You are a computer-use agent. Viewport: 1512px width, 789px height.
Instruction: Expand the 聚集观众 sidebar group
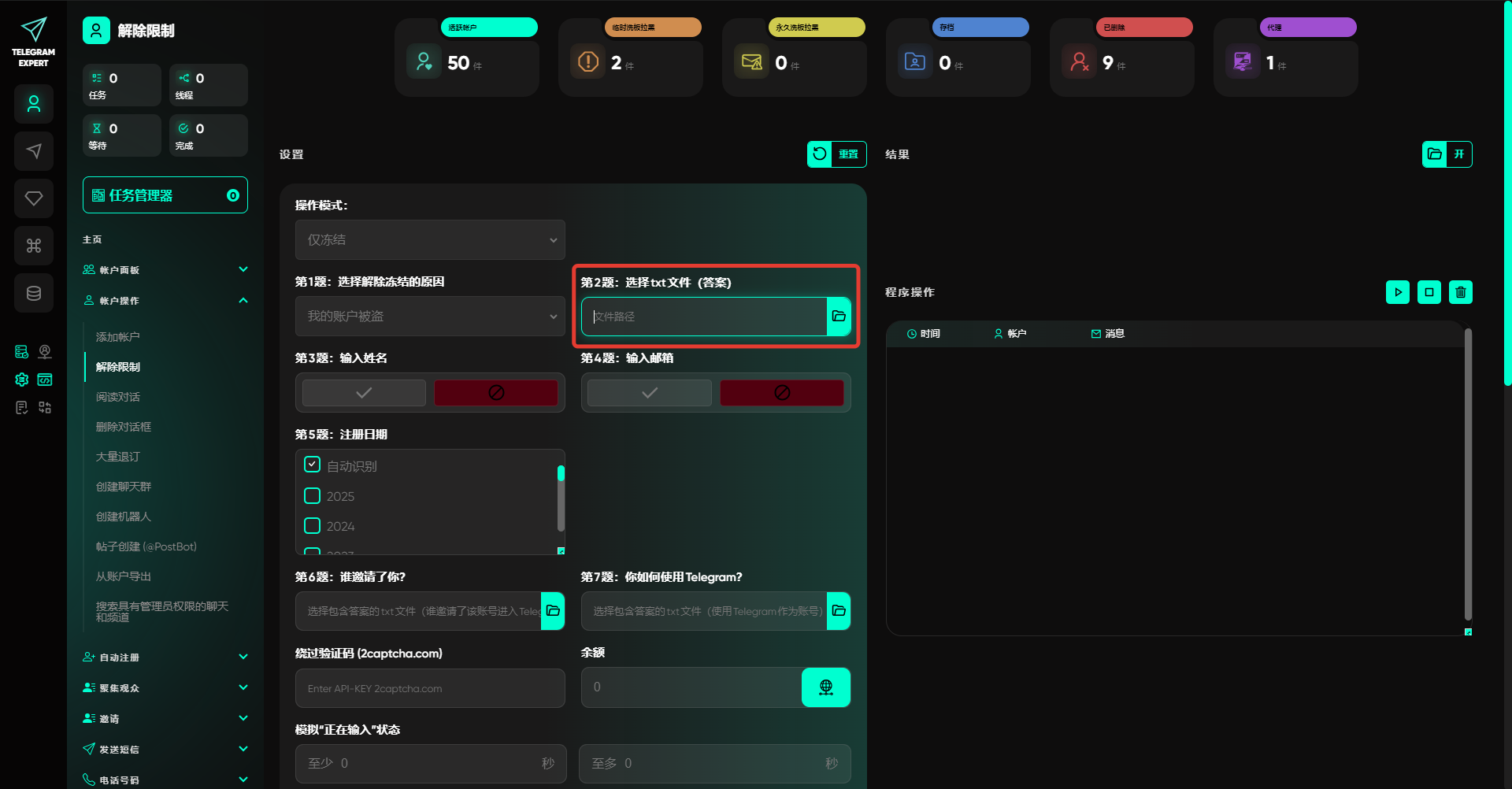165,688
